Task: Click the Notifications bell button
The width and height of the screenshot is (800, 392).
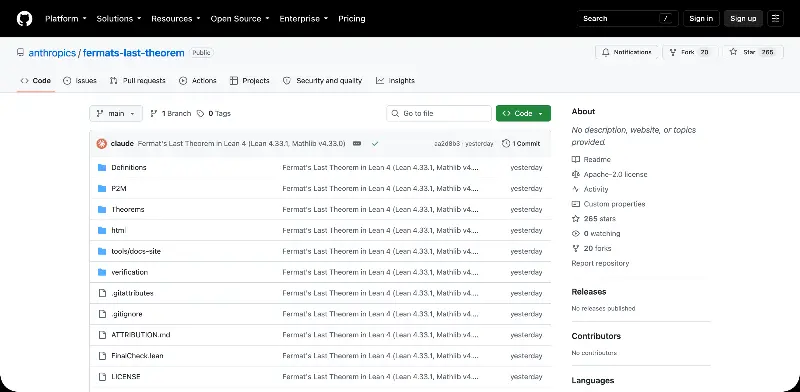Action: tap(627, 52)
